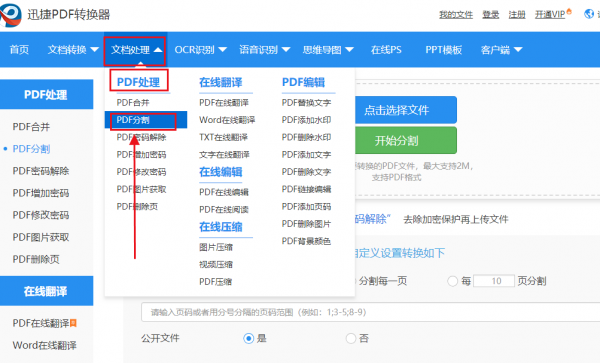Viewport: 600px width, 363px height.
Task: Open PDF增加密码 in the left sidebar
Action: 41,193
